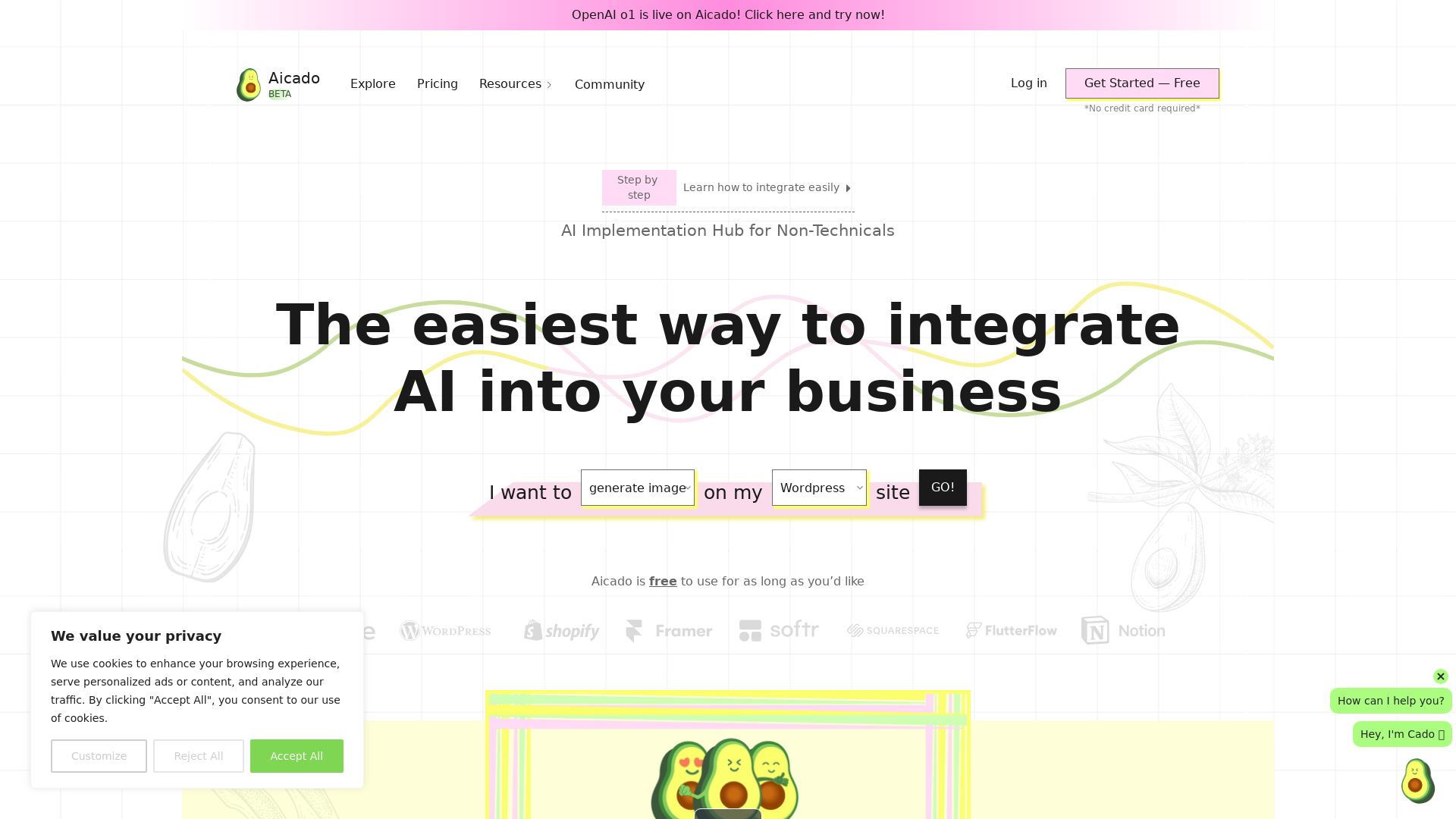This screenshot has width=1456, height=819.
Task: Open the generate image action dropdown
Action: (638, 487)
